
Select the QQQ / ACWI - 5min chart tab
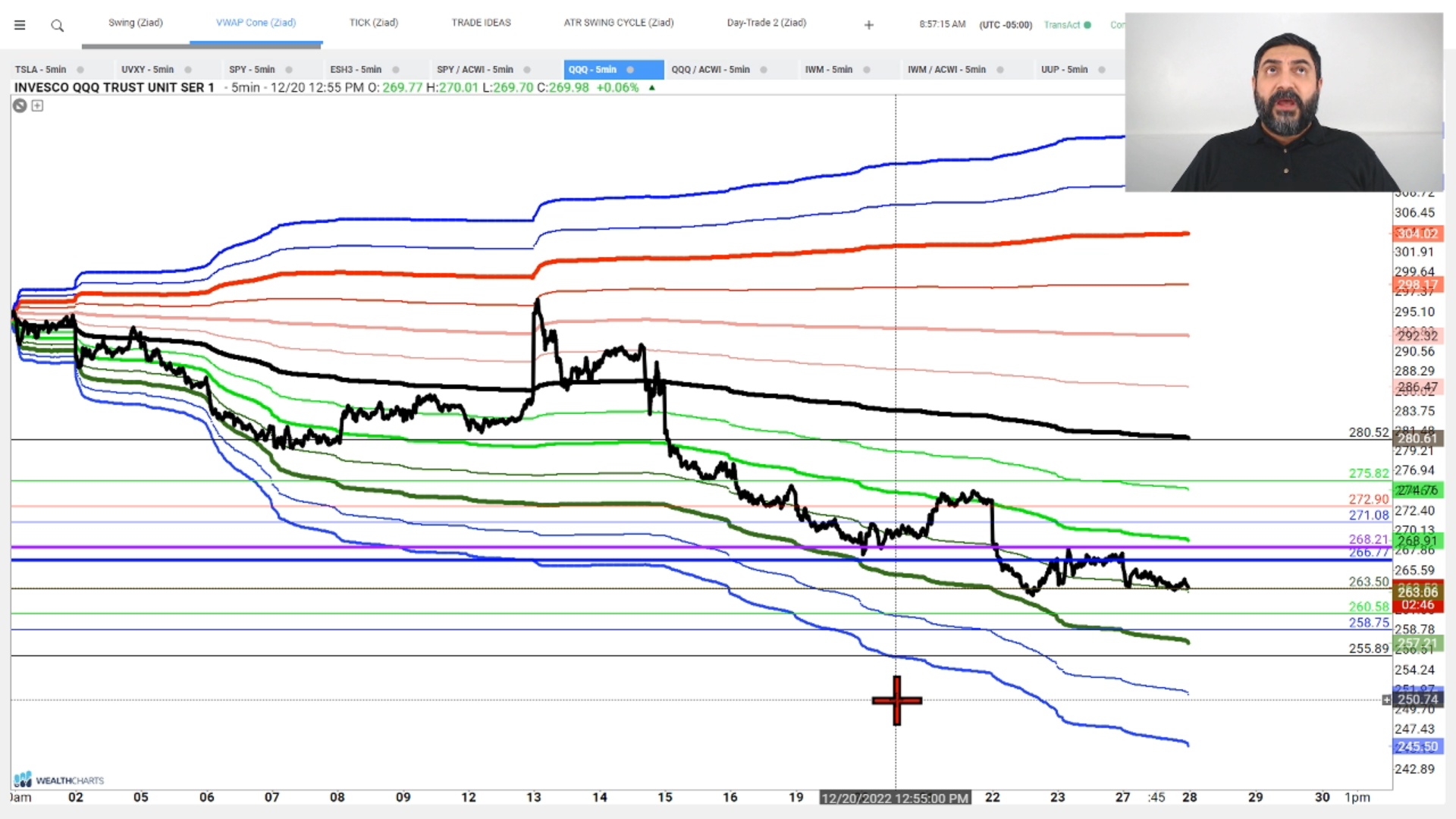711,70
